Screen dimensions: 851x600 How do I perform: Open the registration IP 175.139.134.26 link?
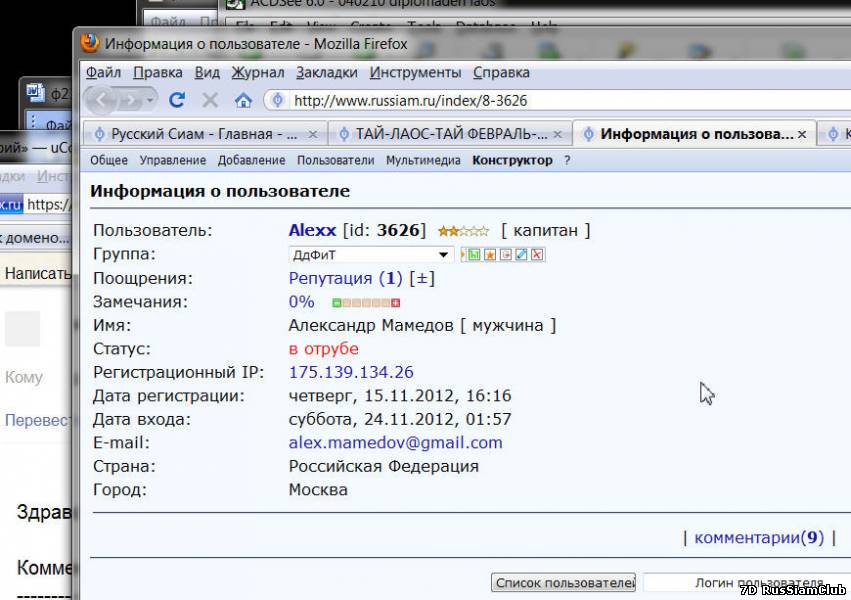coord(351,372)
